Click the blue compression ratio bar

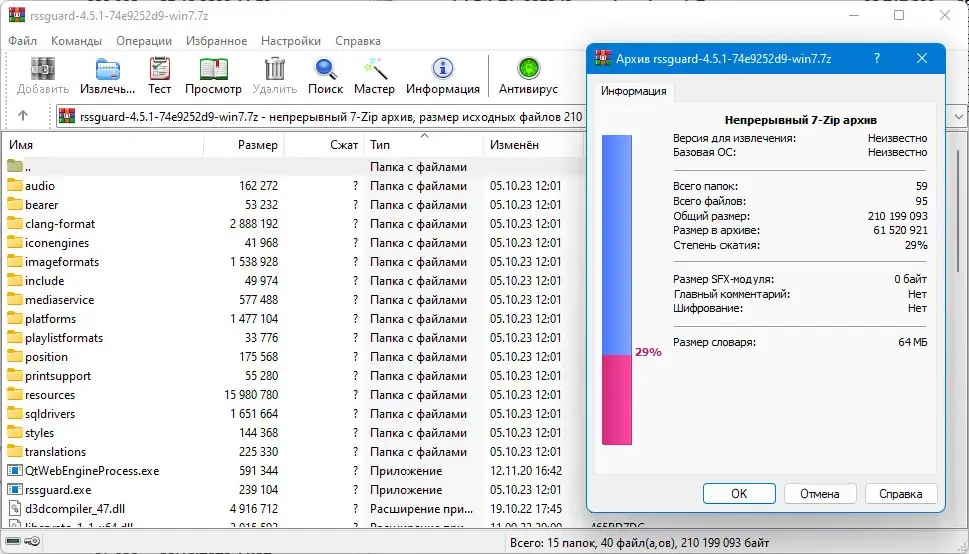click(617, 245)
